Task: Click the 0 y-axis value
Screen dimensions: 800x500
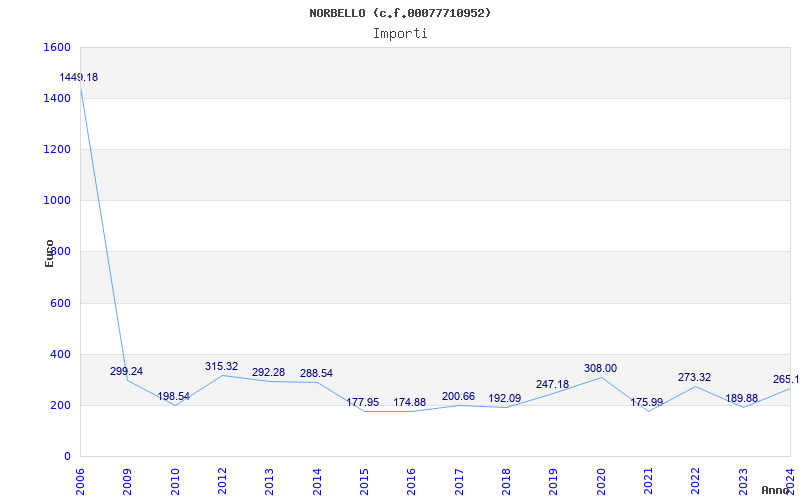Action: point(67,457)
